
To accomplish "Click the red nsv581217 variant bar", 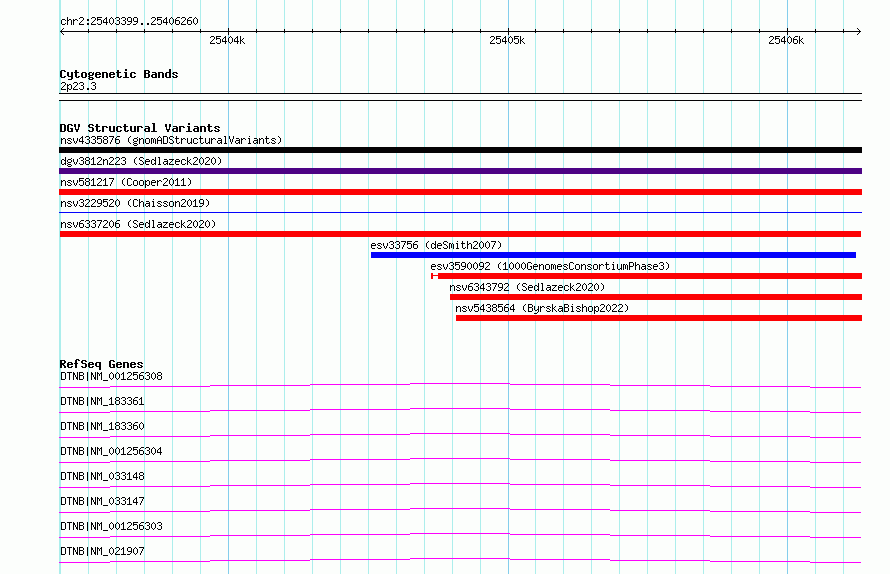I will point(460,192).
